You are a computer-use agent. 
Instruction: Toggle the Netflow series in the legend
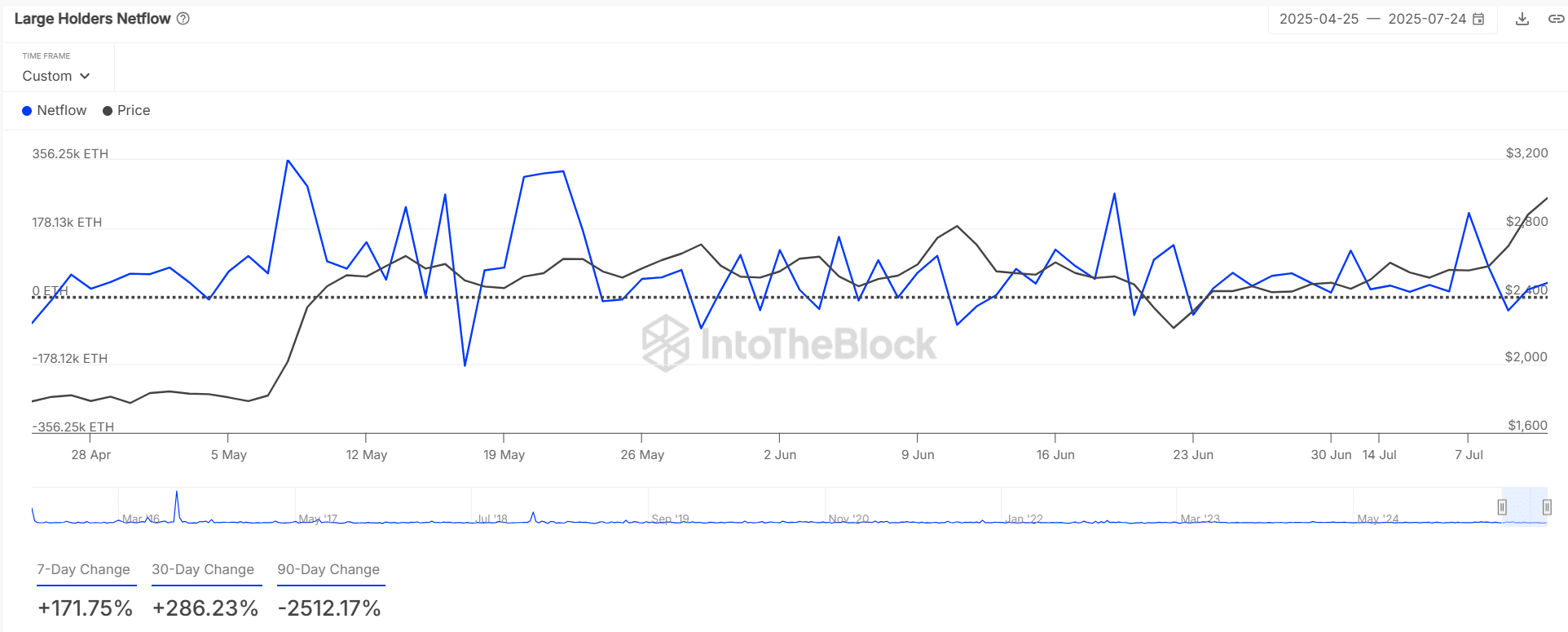pos(55,111)
